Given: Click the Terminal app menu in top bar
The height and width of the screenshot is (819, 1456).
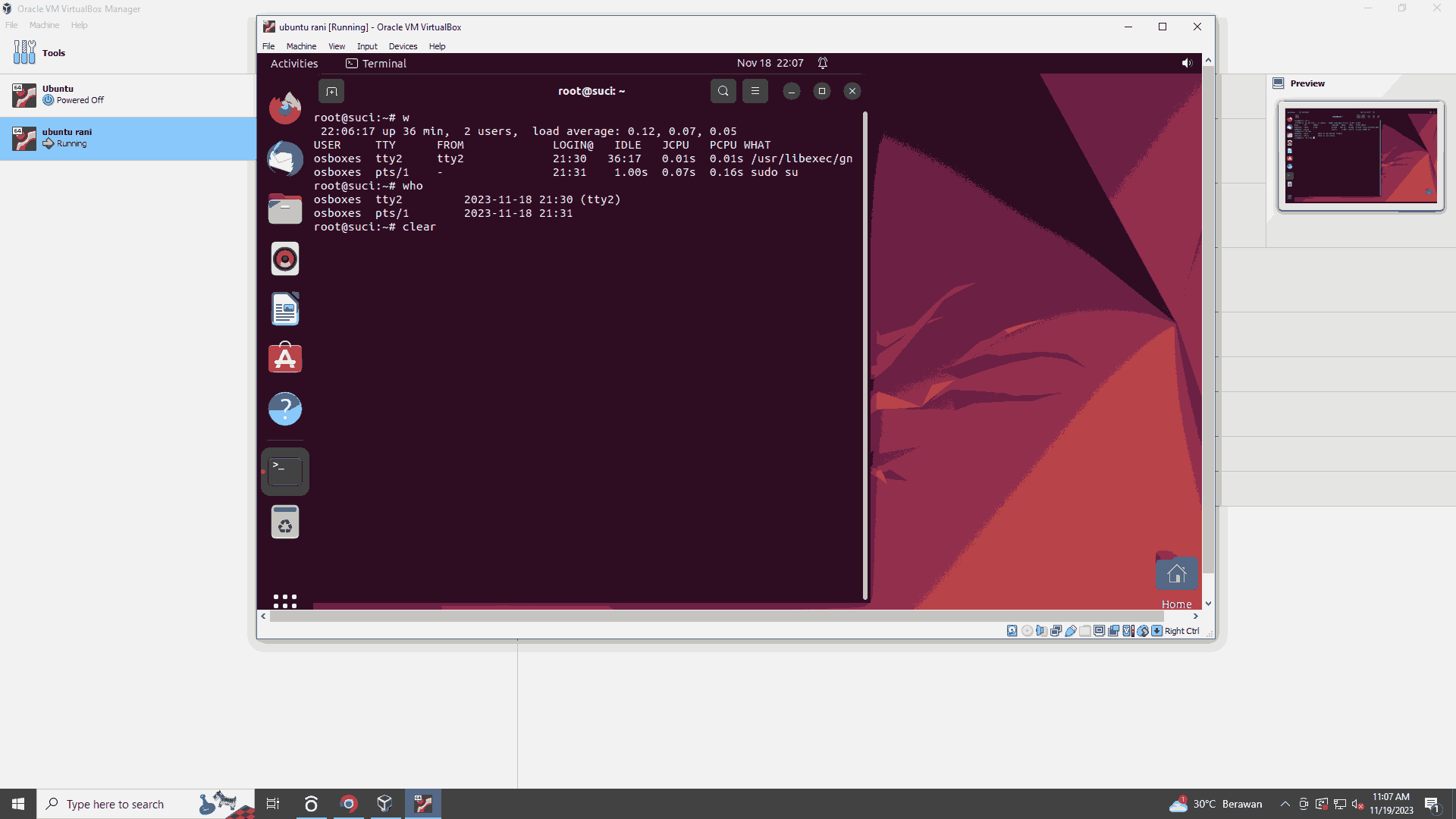Looking at the screenshot, I should (376, 64).
